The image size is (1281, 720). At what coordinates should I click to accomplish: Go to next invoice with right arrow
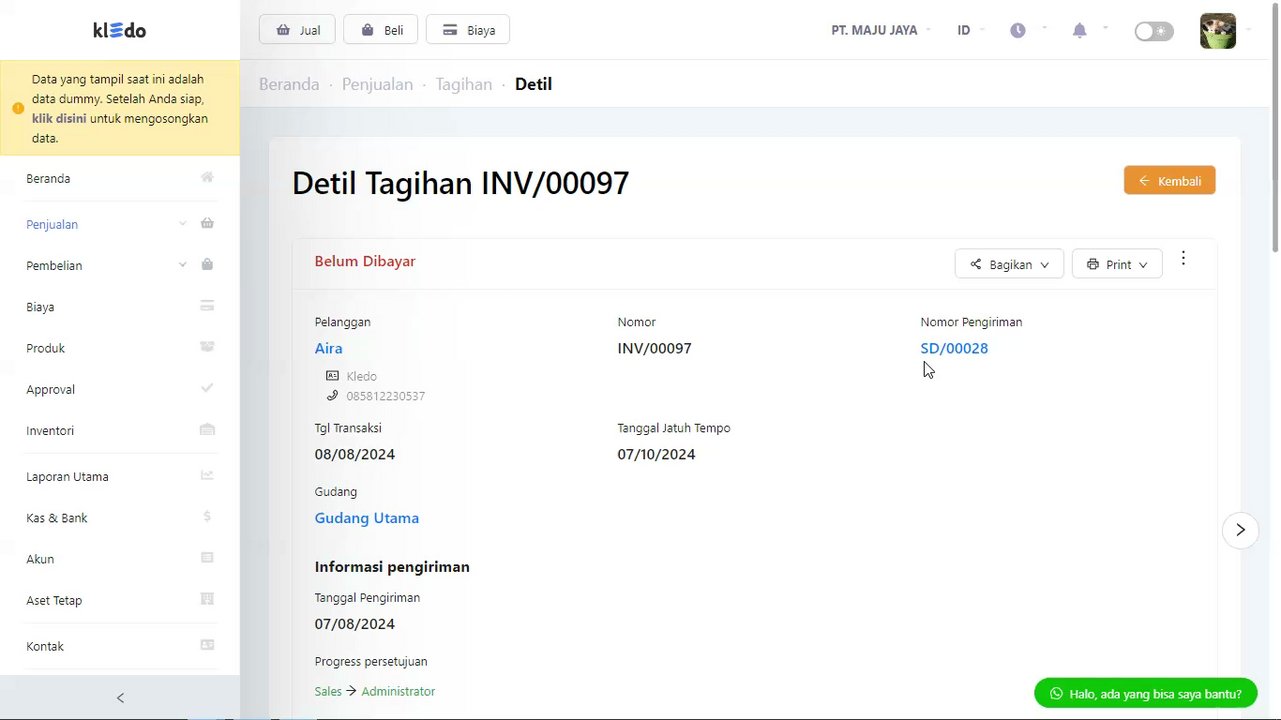tap(1240, 530)
